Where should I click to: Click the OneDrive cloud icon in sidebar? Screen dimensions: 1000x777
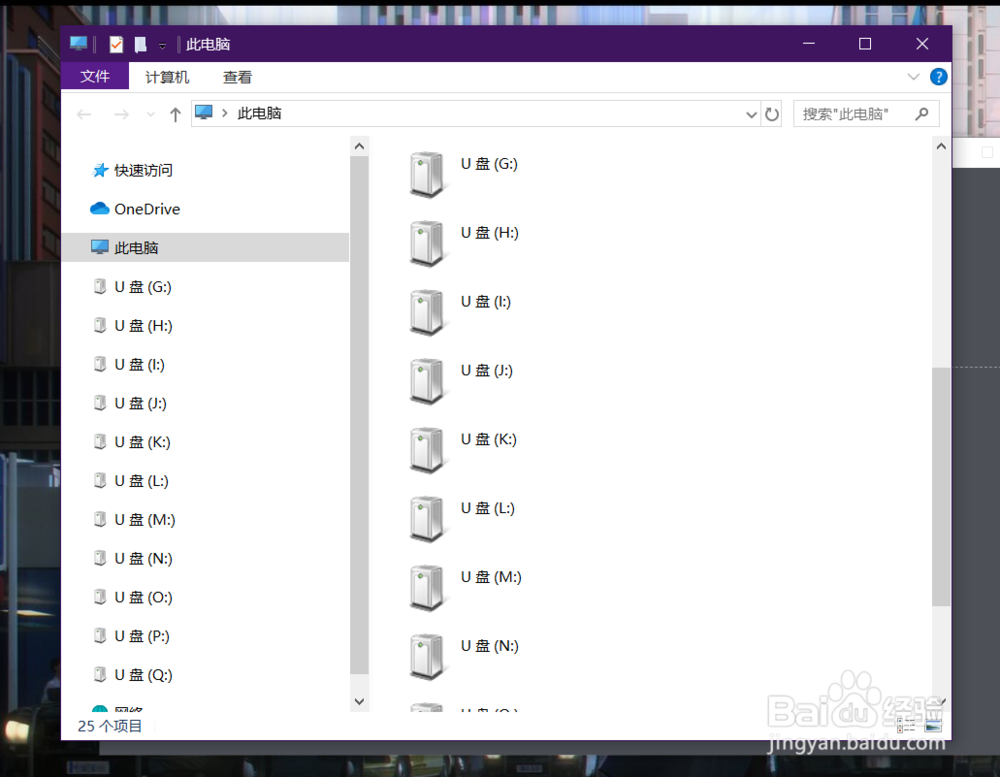[99, 208]
